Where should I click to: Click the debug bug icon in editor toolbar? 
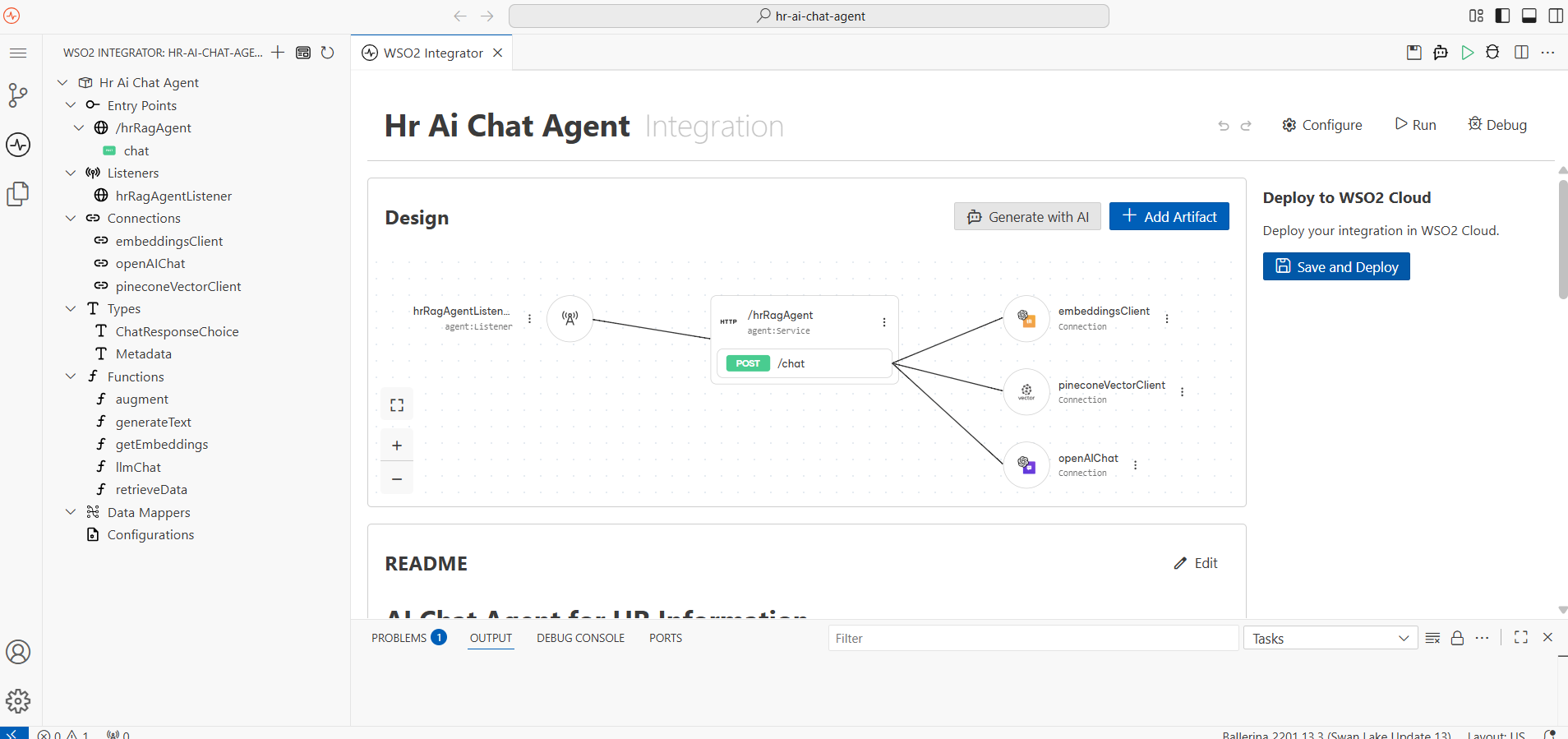pyautogui.click(x=1493, y=53)
